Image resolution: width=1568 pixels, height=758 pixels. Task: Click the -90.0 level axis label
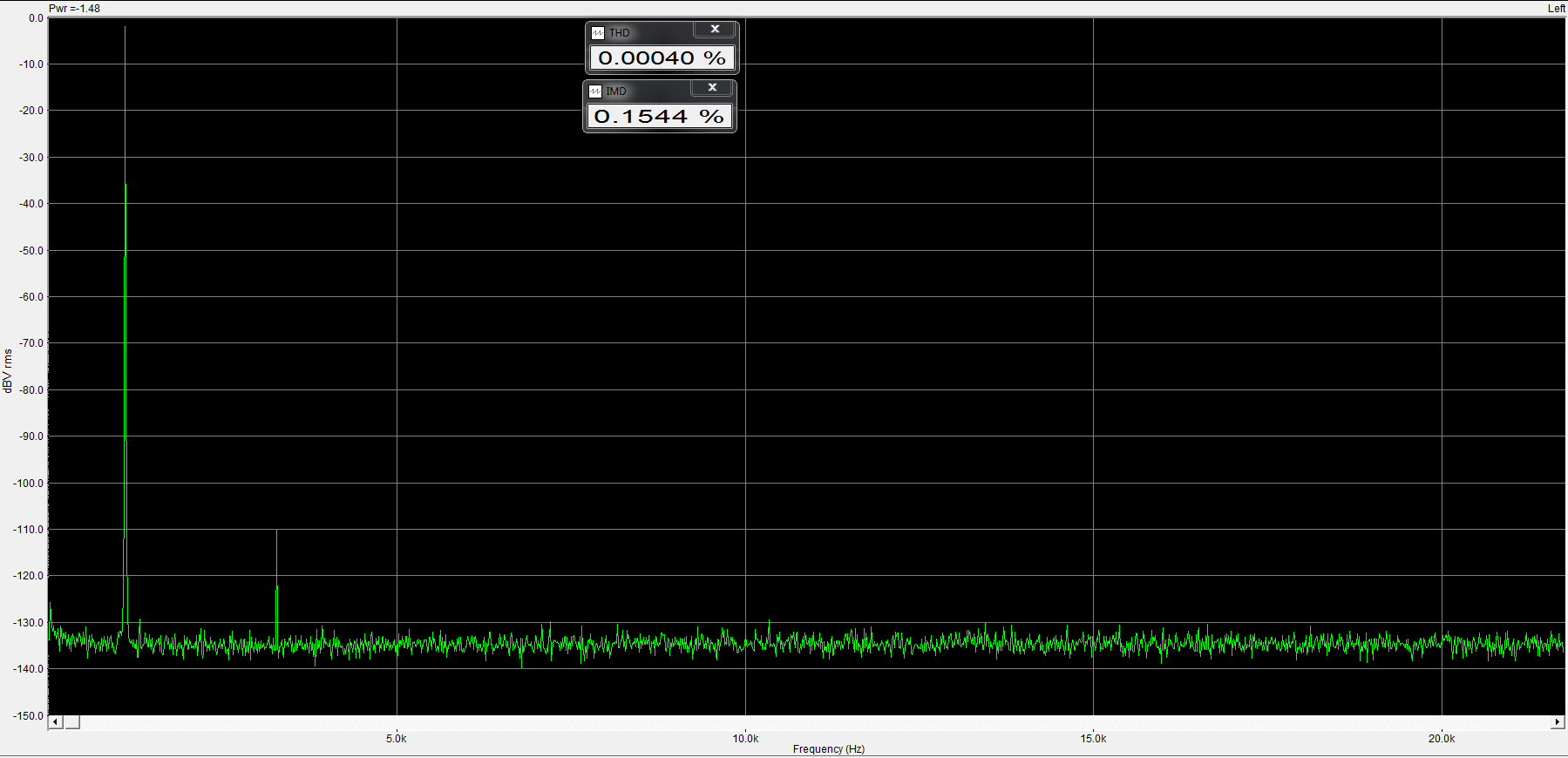click(32, 437)
